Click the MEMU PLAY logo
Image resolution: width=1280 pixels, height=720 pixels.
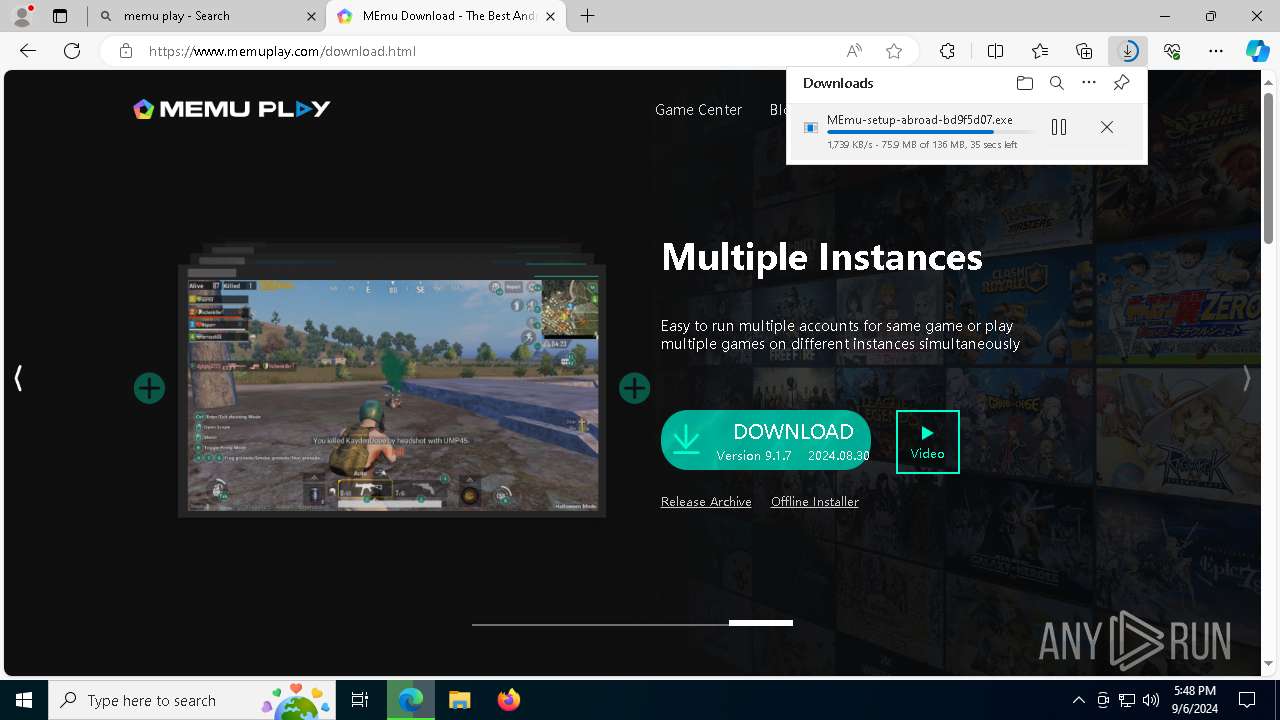pyautogui.click(x=232, y=109)
